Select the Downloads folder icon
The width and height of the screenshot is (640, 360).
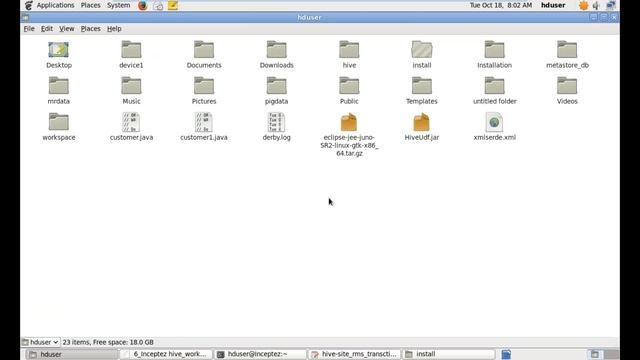click(276, 50)
